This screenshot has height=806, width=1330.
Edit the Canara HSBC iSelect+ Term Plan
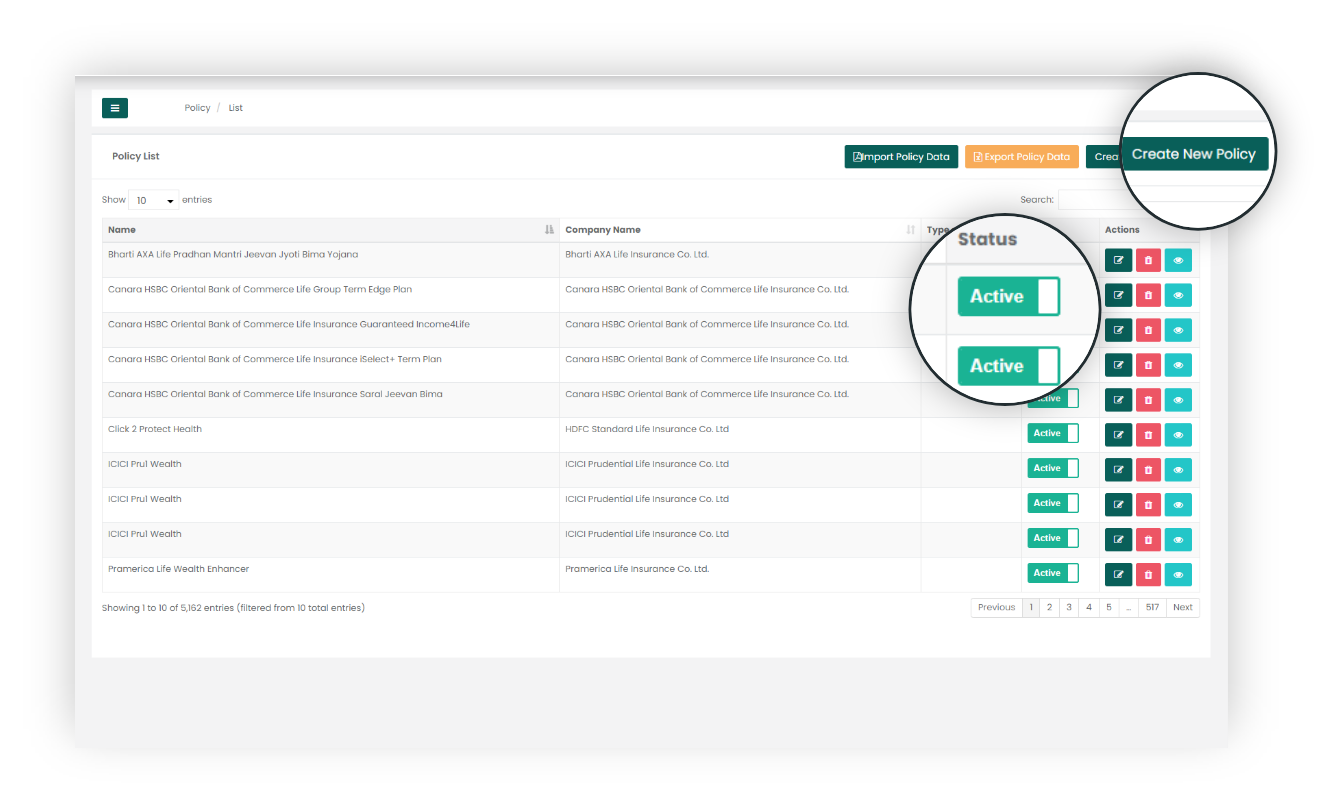click(x=1118, y=365)
